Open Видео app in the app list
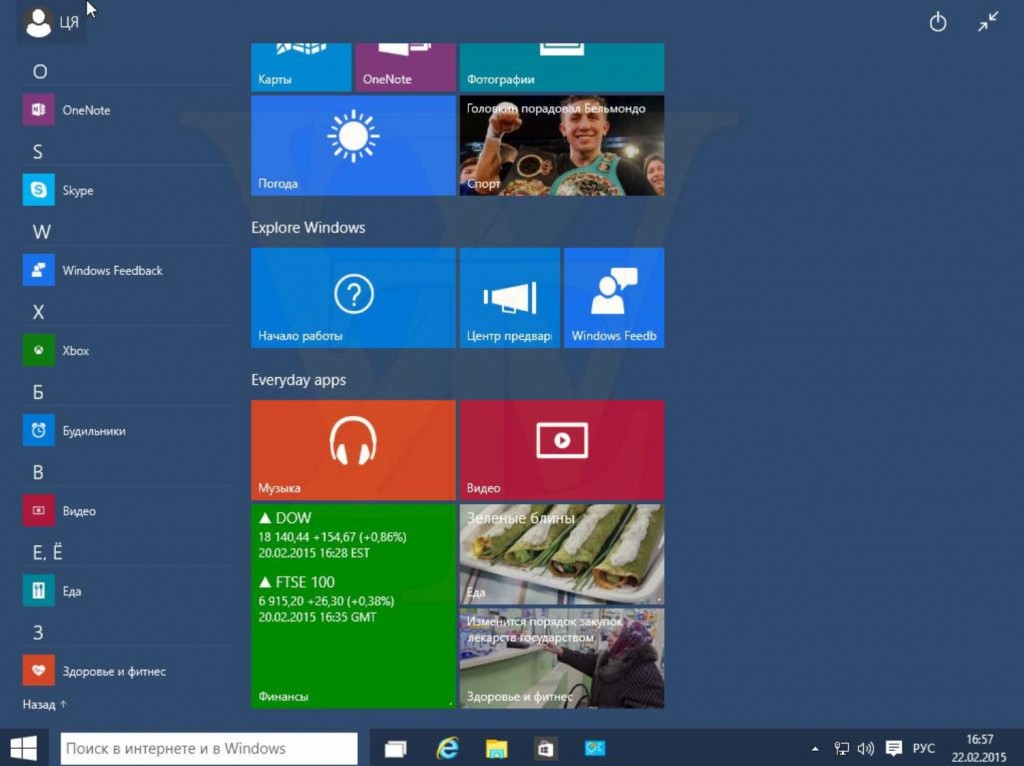 pyautogui.click(x=127, y=511)
